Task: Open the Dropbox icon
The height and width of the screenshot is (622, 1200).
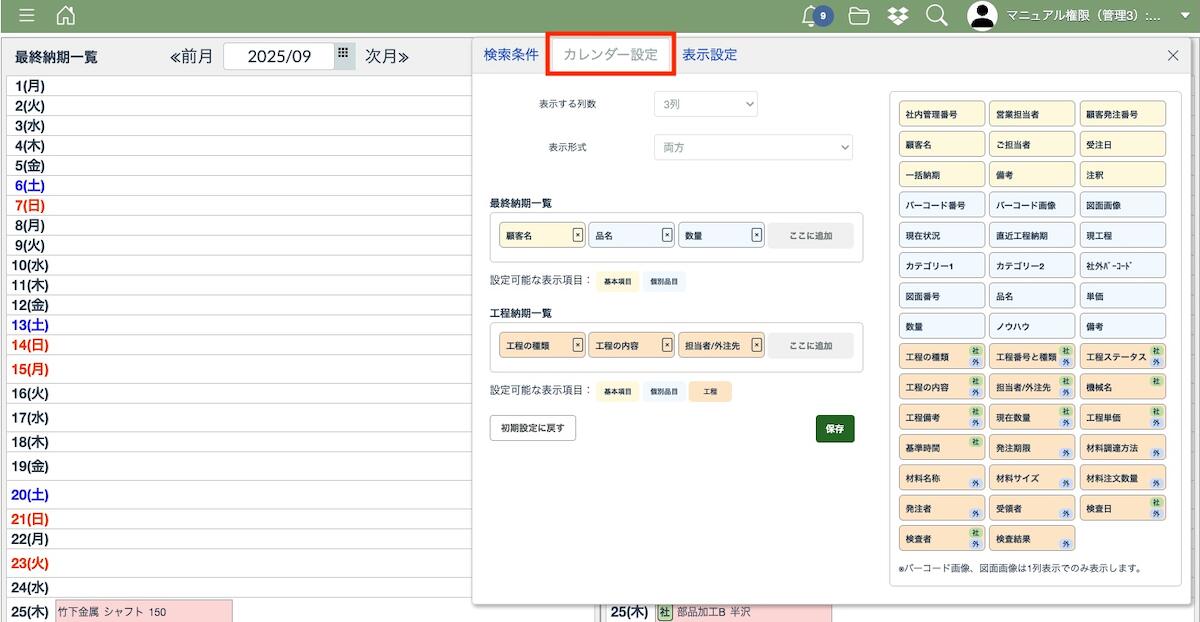Action: (898, 15)
